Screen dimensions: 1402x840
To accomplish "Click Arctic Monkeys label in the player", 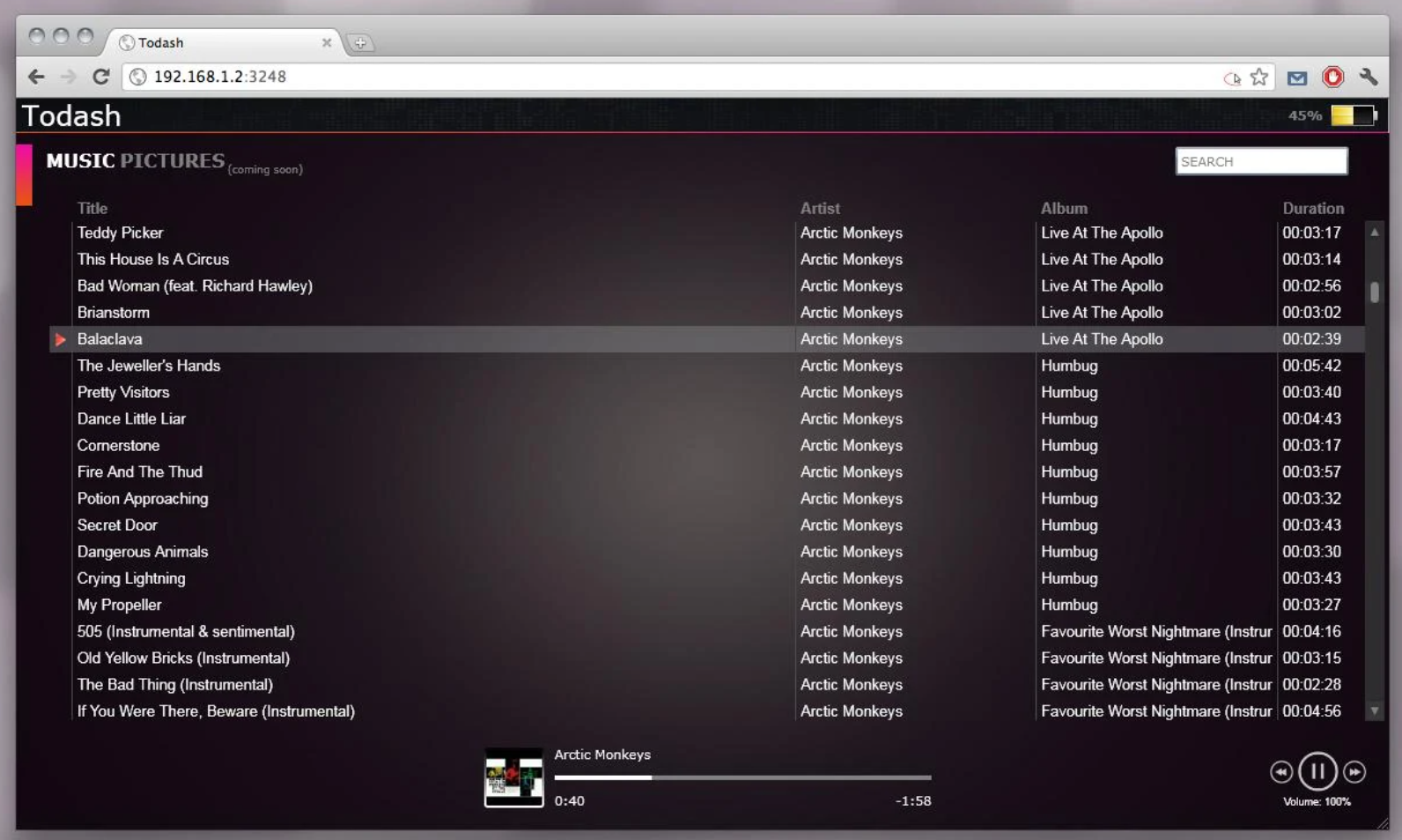I will coord(602,755).
